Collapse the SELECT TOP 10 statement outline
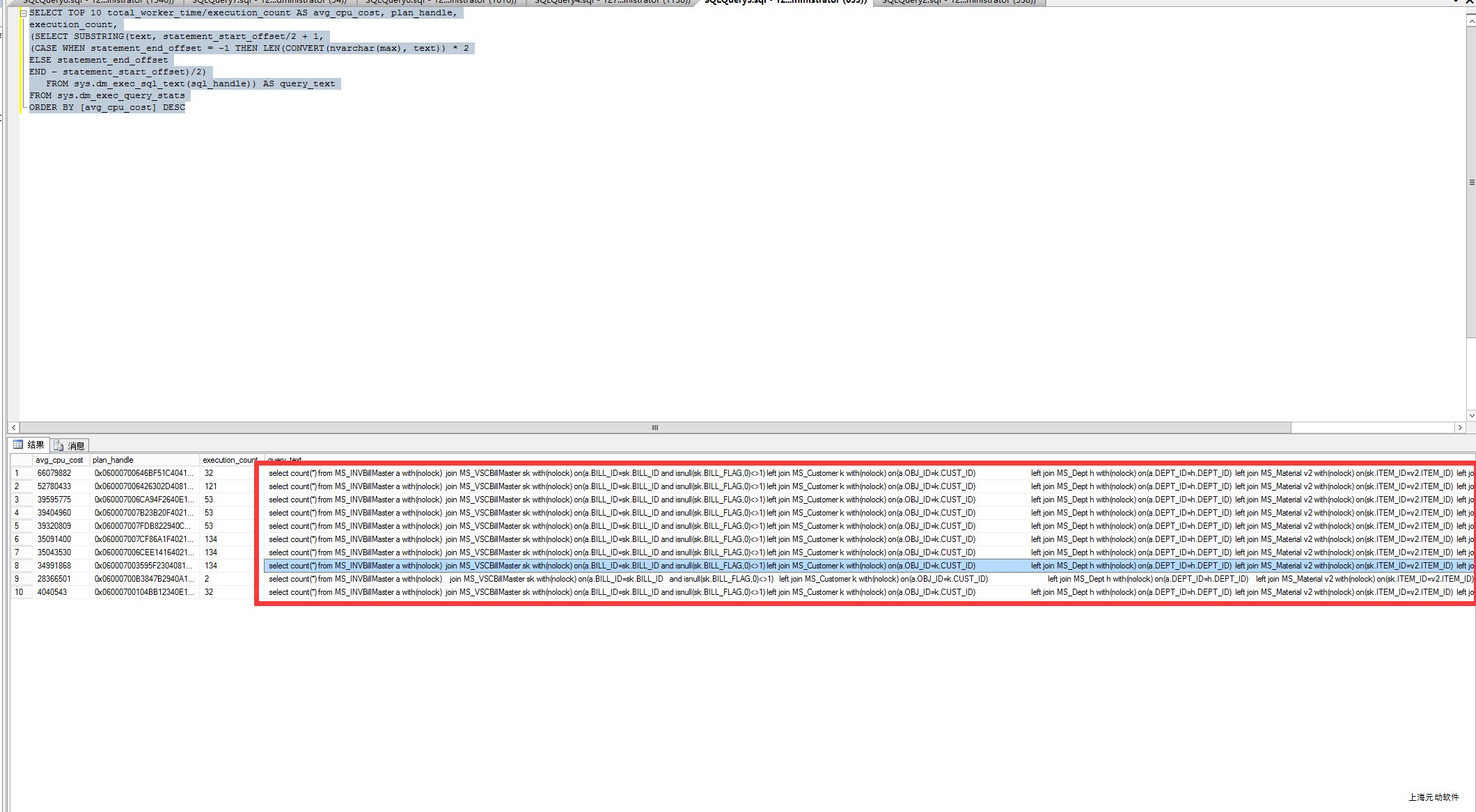The image size is (1476, 812). (x=24, y=13)
